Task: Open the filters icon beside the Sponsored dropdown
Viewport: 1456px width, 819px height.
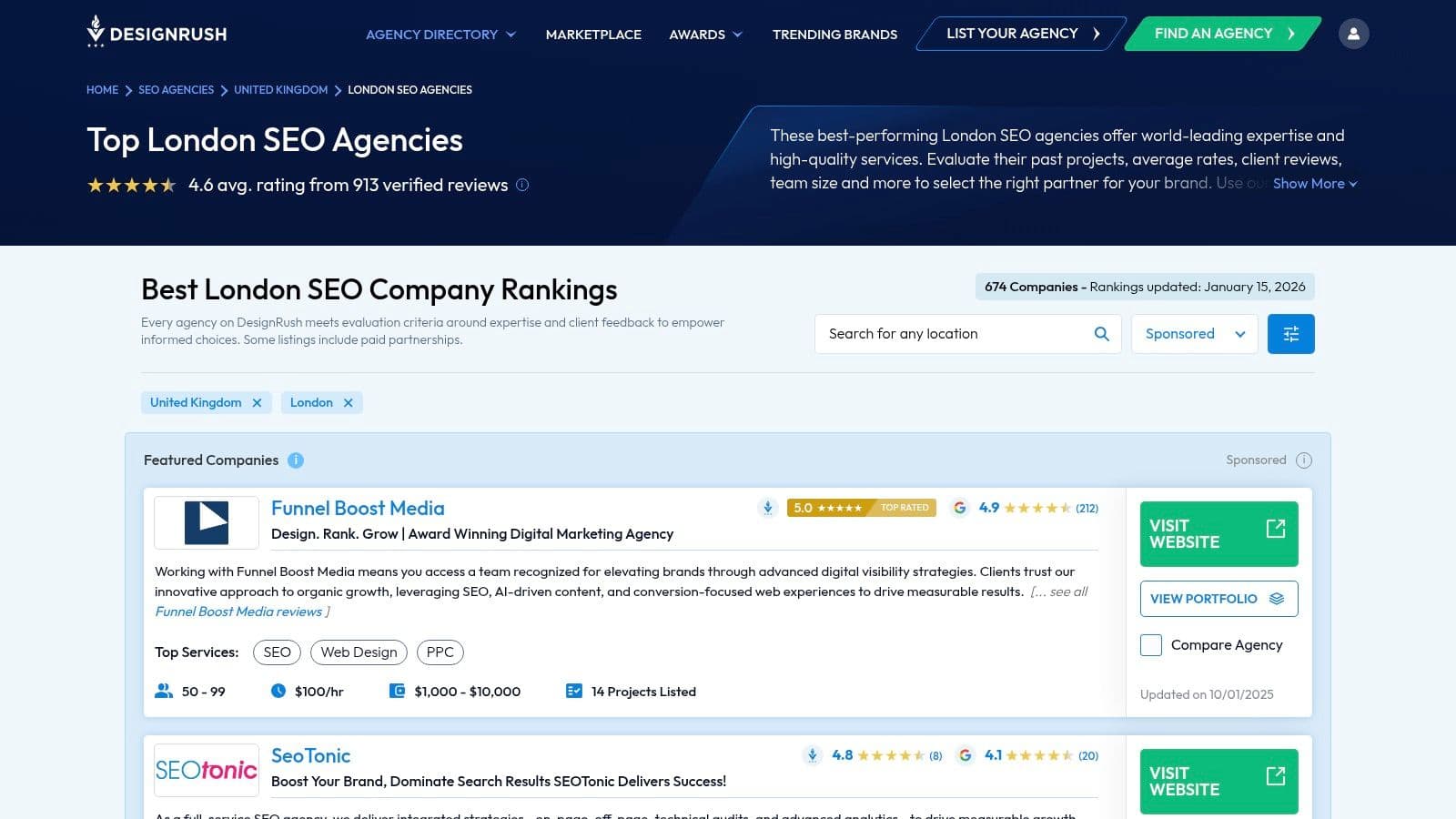Action: (x=1290, y=333)
